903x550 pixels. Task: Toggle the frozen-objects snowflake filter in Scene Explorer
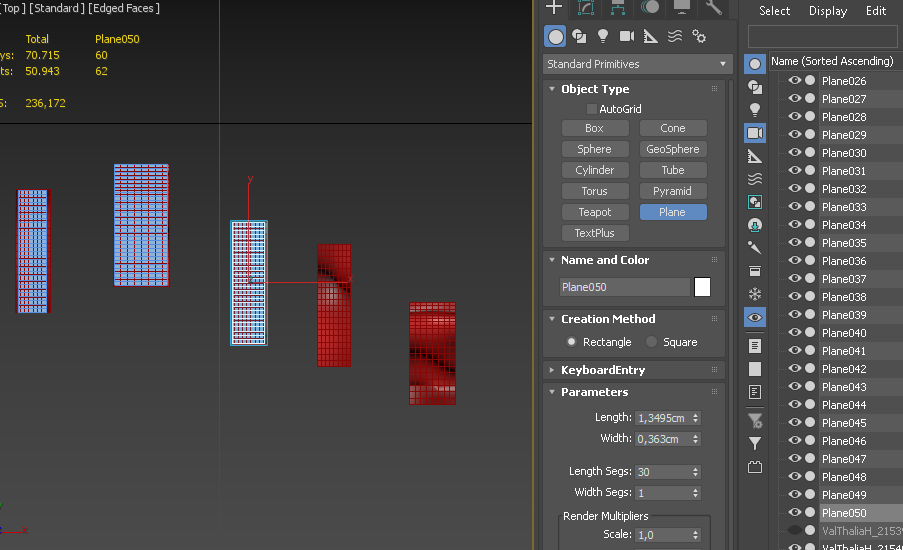pyautogui.click(x=755, y=294)
